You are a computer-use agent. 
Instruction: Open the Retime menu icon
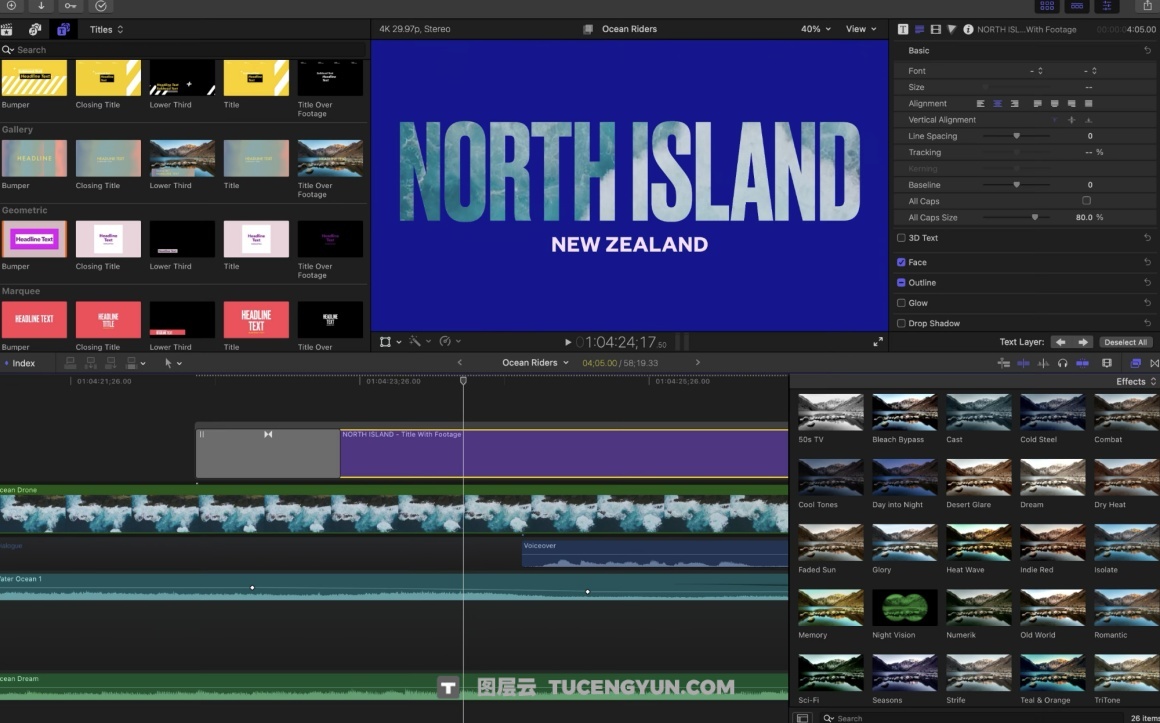446,341
